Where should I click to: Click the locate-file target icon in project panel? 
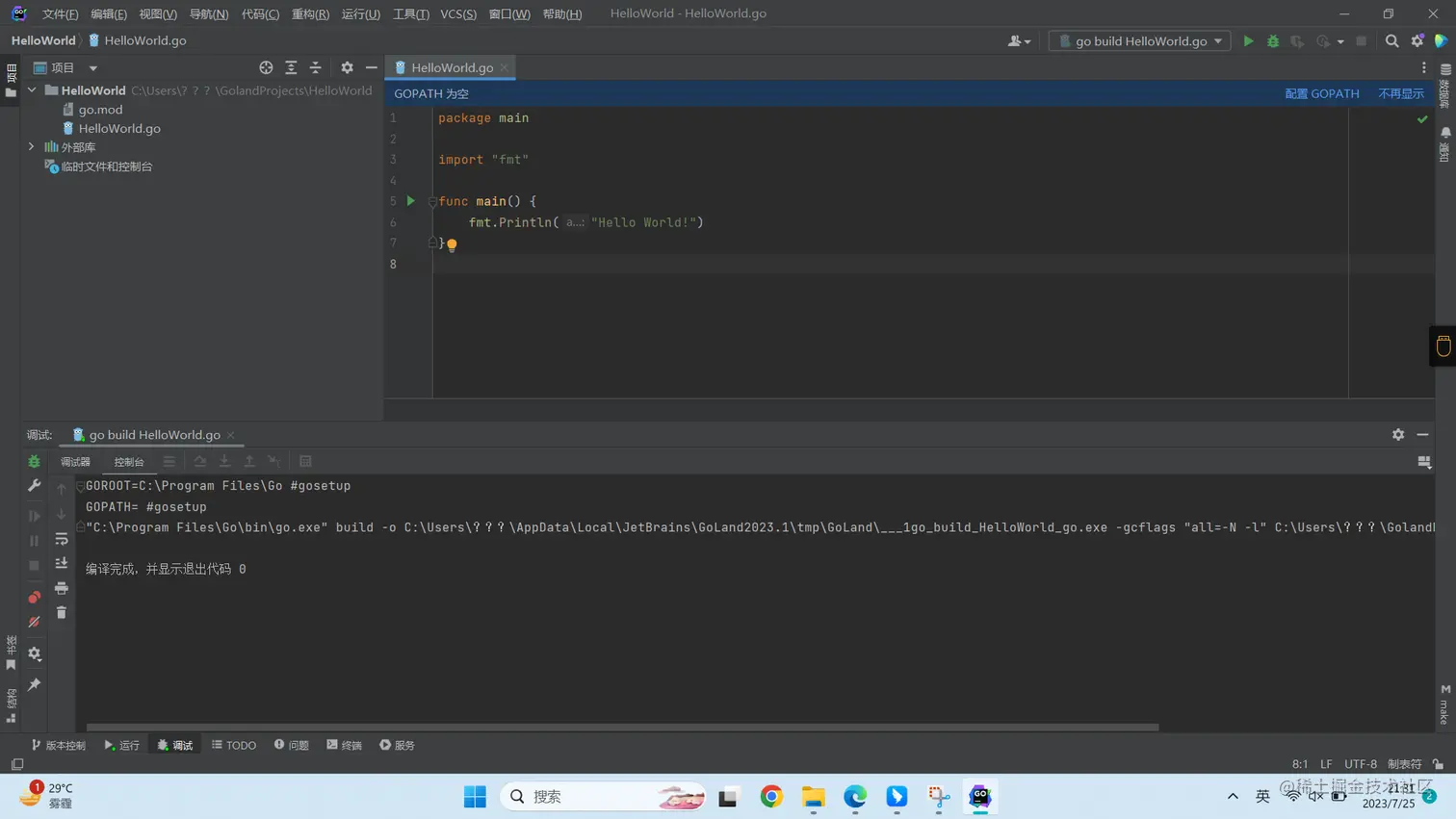pos(266,67)
